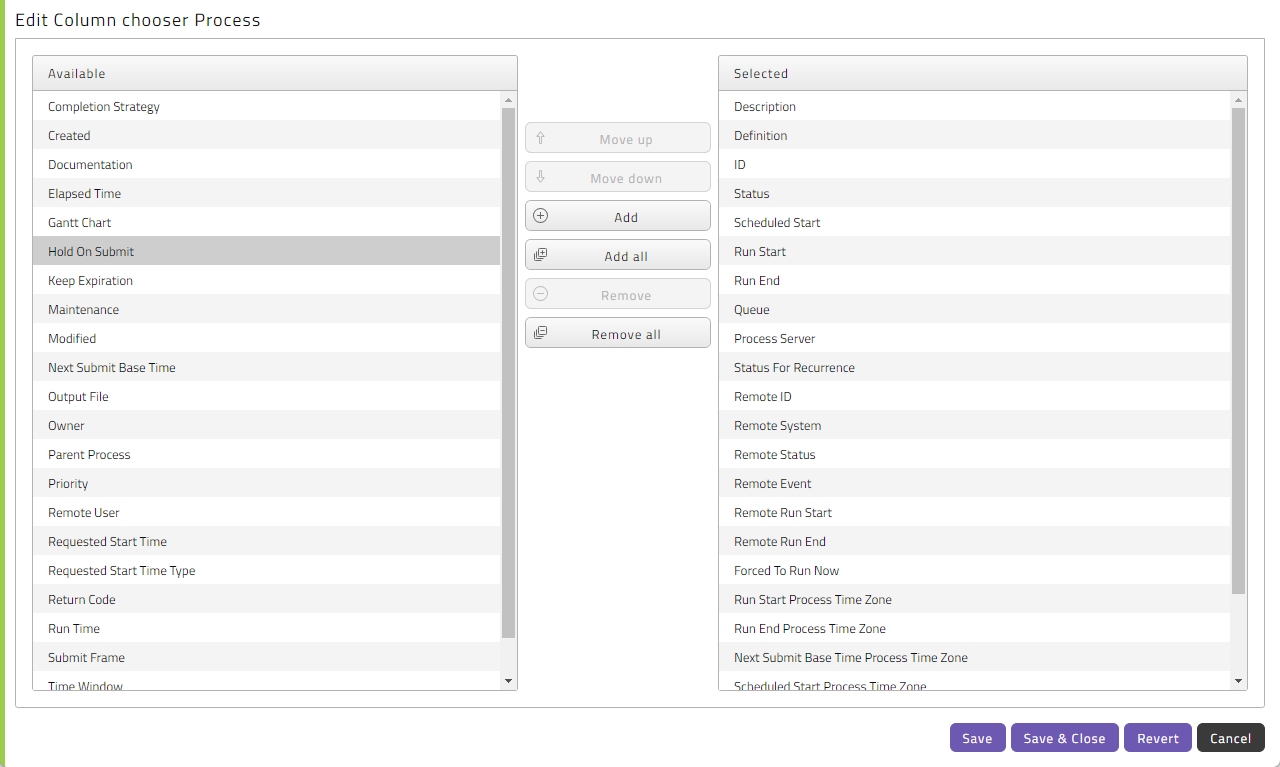Click the Move down button

click(x=617, y=178)
